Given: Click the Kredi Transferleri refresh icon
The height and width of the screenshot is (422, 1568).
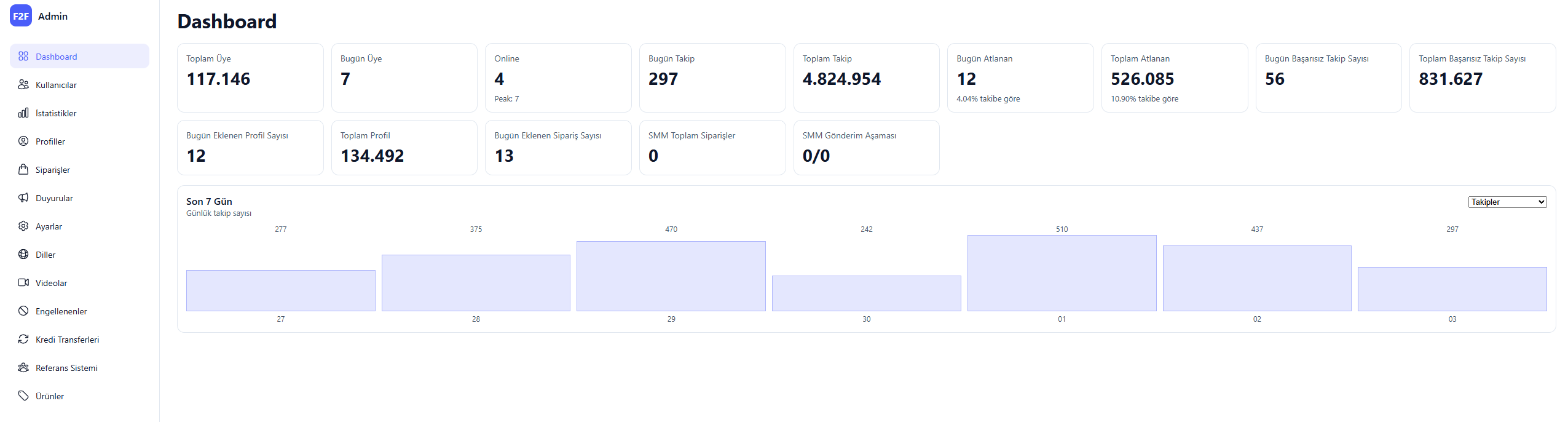Looking at the screenshot, I should point(23,339).
